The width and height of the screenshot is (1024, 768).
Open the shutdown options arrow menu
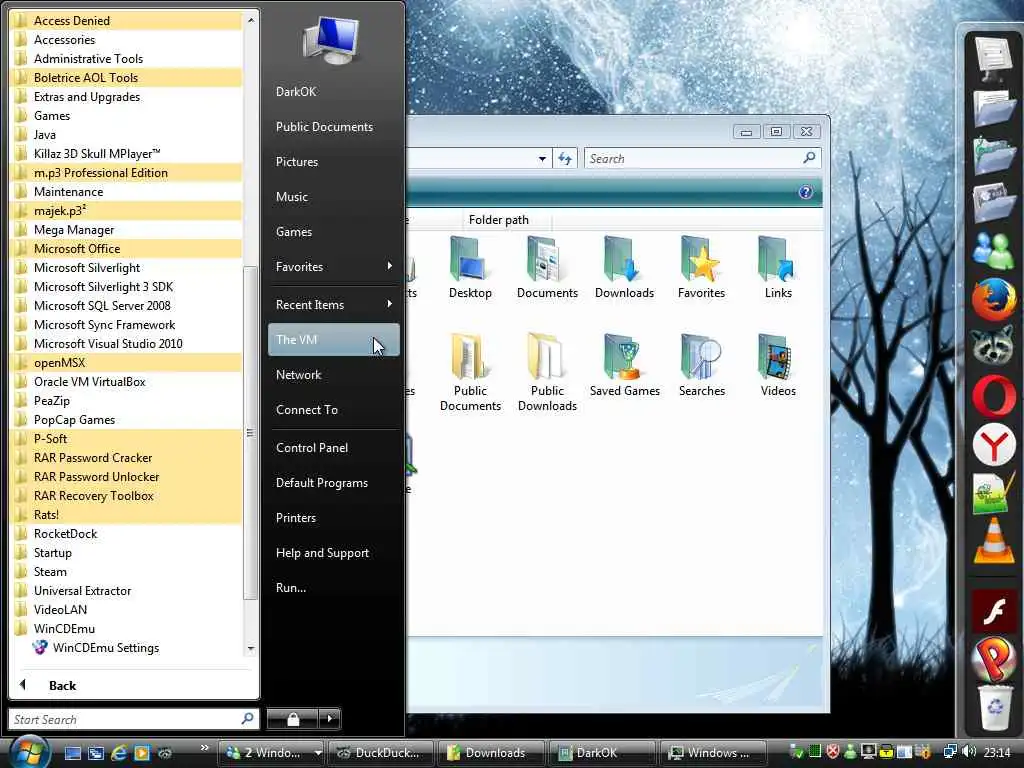330,719
